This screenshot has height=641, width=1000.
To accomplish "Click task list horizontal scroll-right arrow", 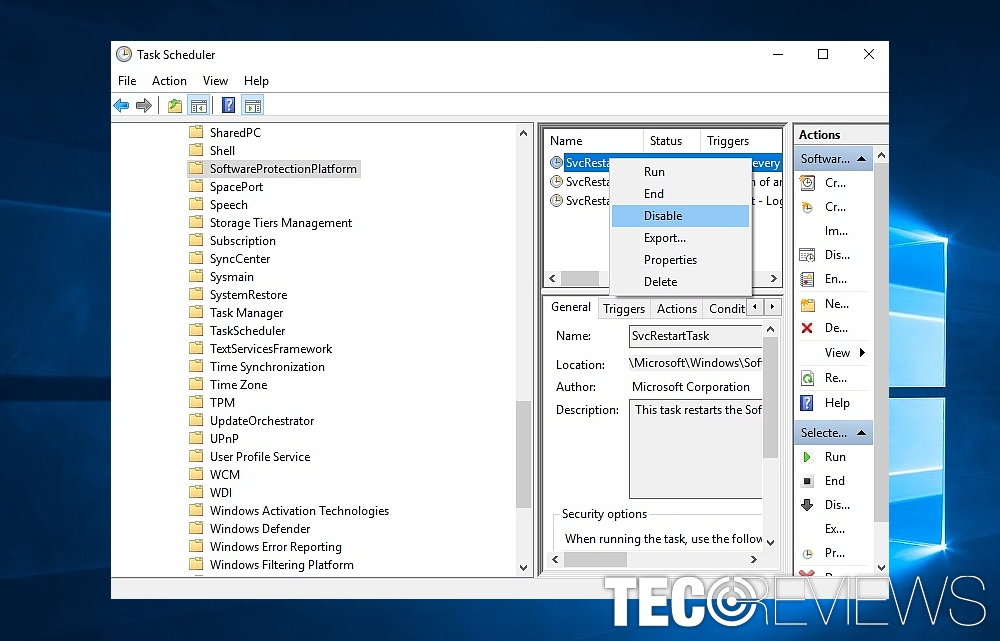I will [x=774, y=279].
